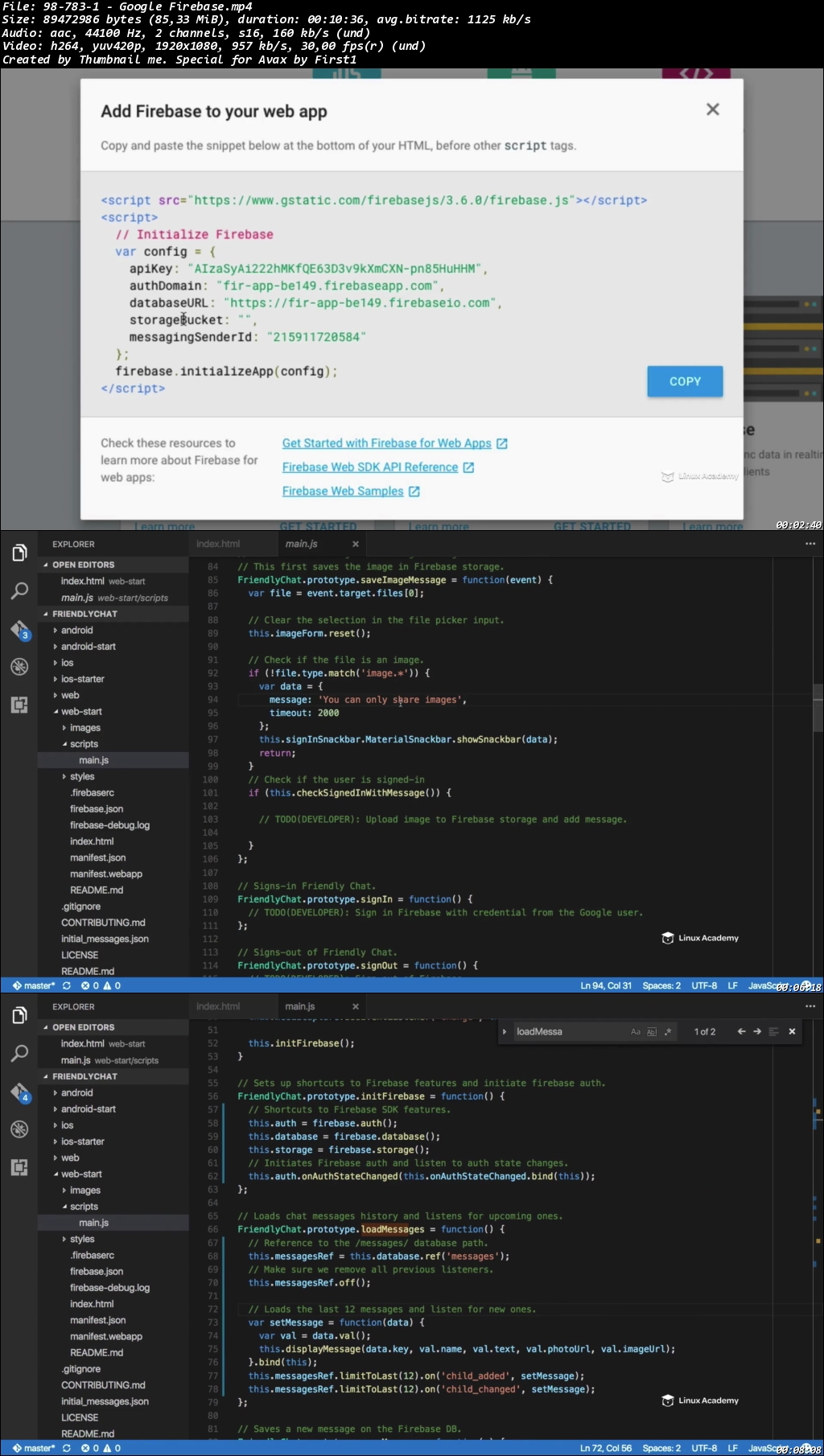
Task: Collapse FRIENDLYCHAT section in bottom frame
Action: (113, 1076)
